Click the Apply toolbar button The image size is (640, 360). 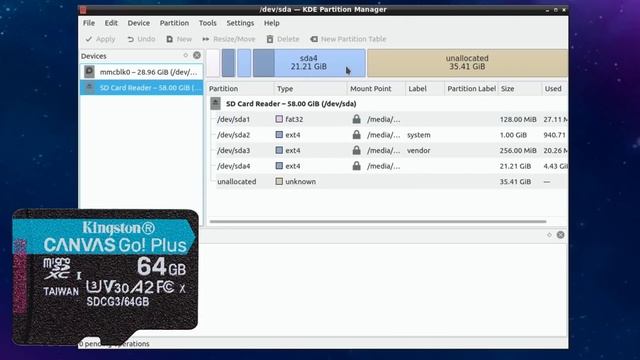pos(100,39)
